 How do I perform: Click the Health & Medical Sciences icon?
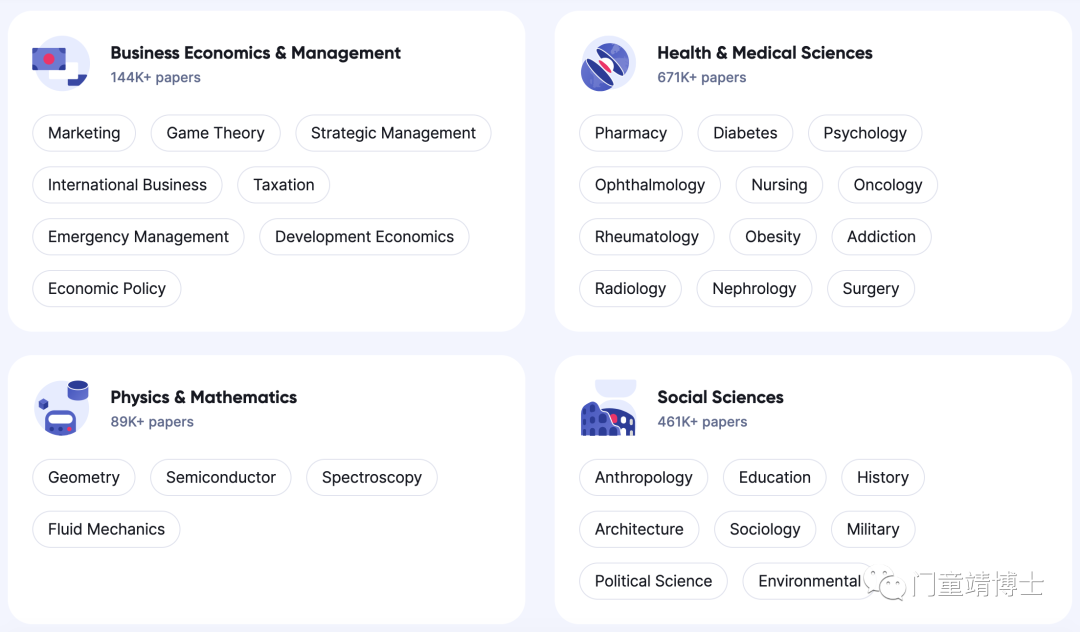click(x=608, y=63)
